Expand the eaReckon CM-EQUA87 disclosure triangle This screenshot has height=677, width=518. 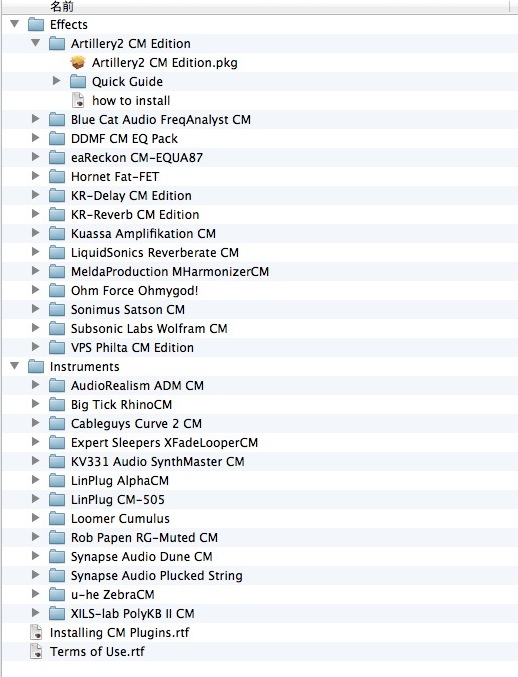(35, 157)
